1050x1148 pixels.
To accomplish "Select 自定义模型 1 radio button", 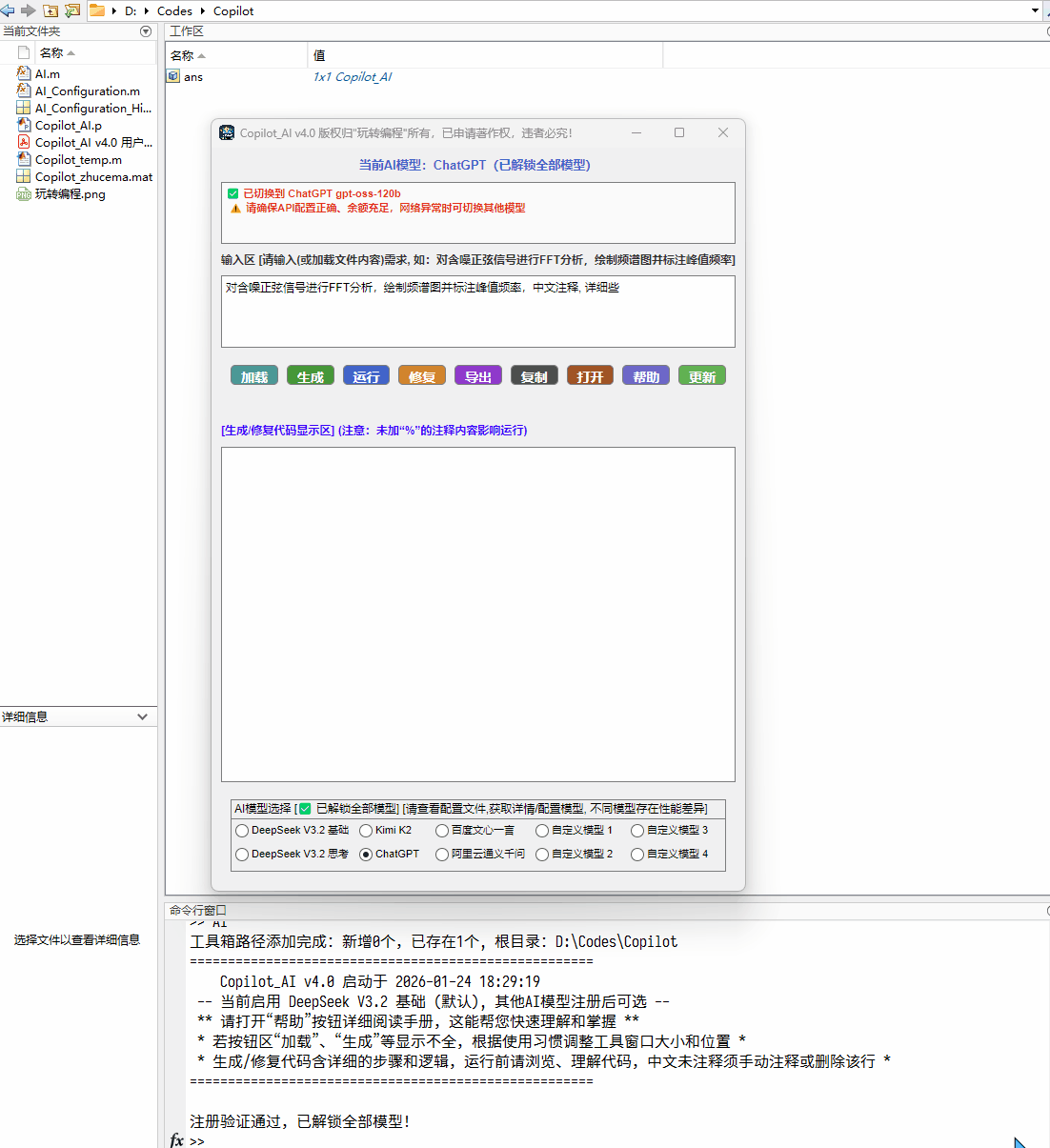I will coord(542,831).
